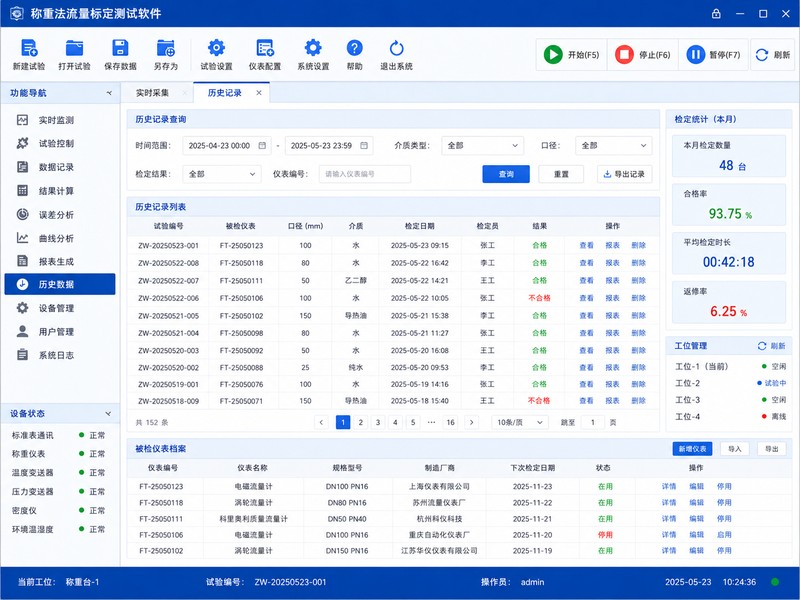Select 历史数据 in the navigation

pyautogui.click(x=60, y=284)
